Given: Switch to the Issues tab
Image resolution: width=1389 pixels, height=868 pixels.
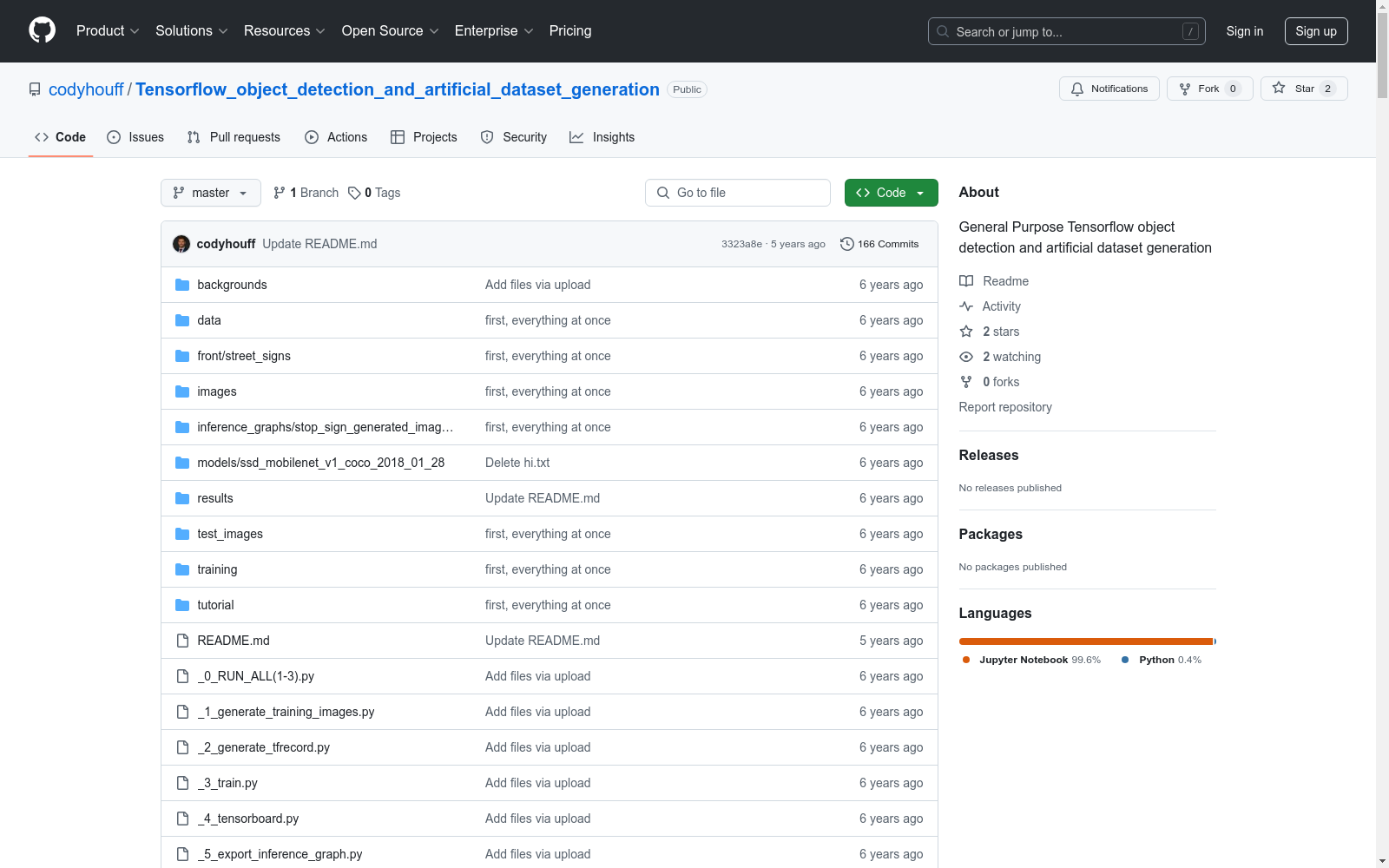Looking at the screenshot, I should click(x=135, y=137).
